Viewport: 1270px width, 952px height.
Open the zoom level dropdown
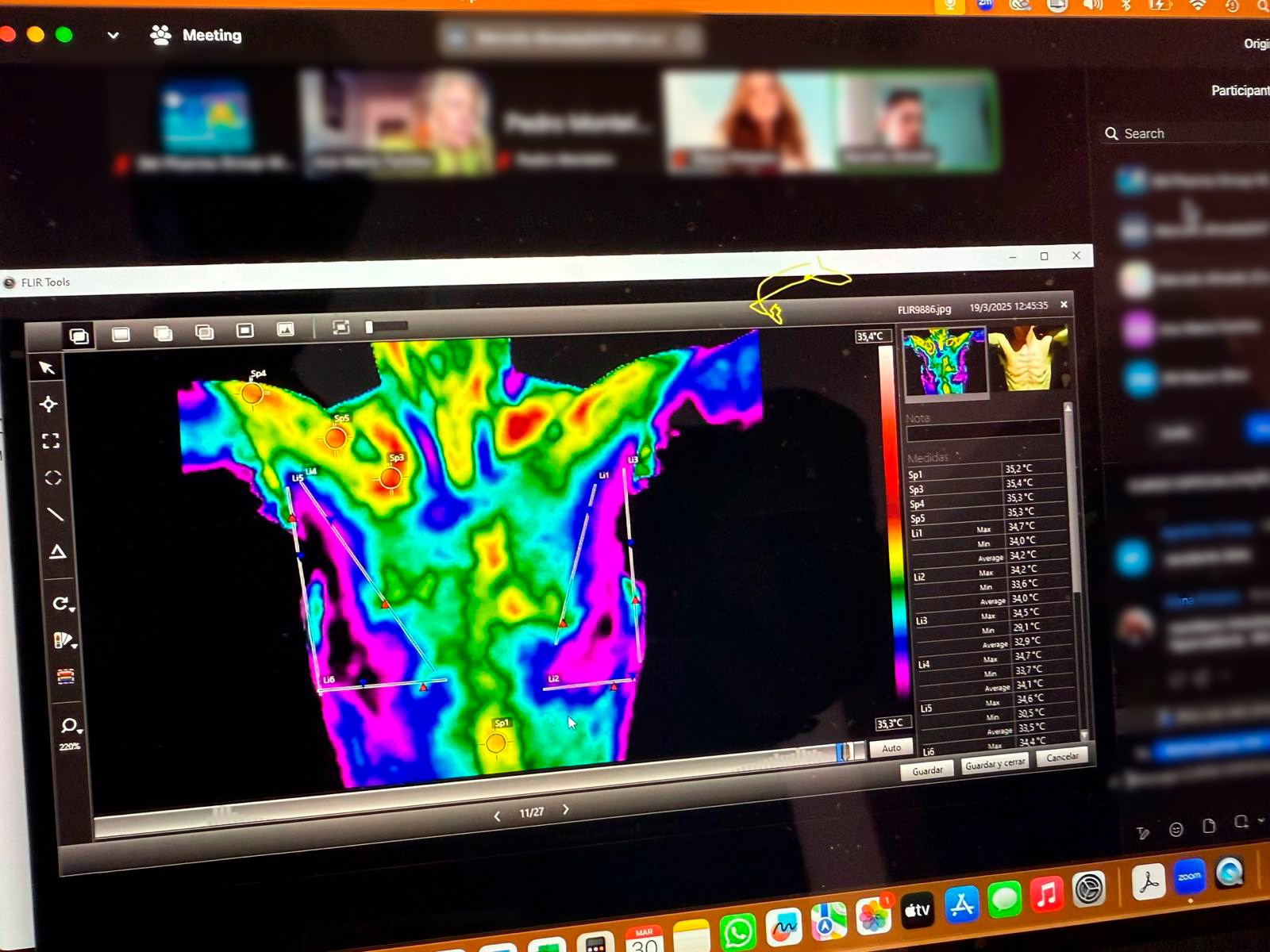[70, 726]
